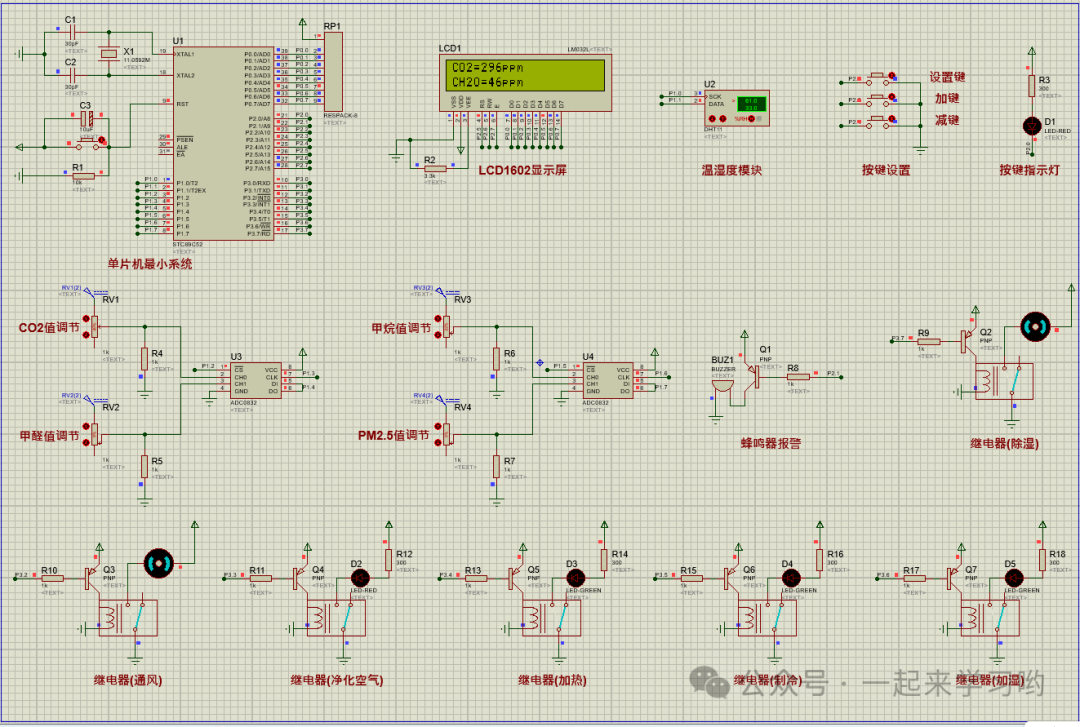Screen dimensions: 1080x727
Task: Click the LCD1602显示屏 label
Action: (x=522, y=170)
